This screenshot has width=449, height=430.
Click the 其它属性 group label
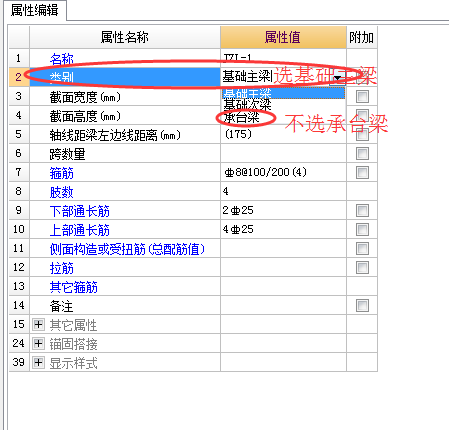click(x=73, y=325)
